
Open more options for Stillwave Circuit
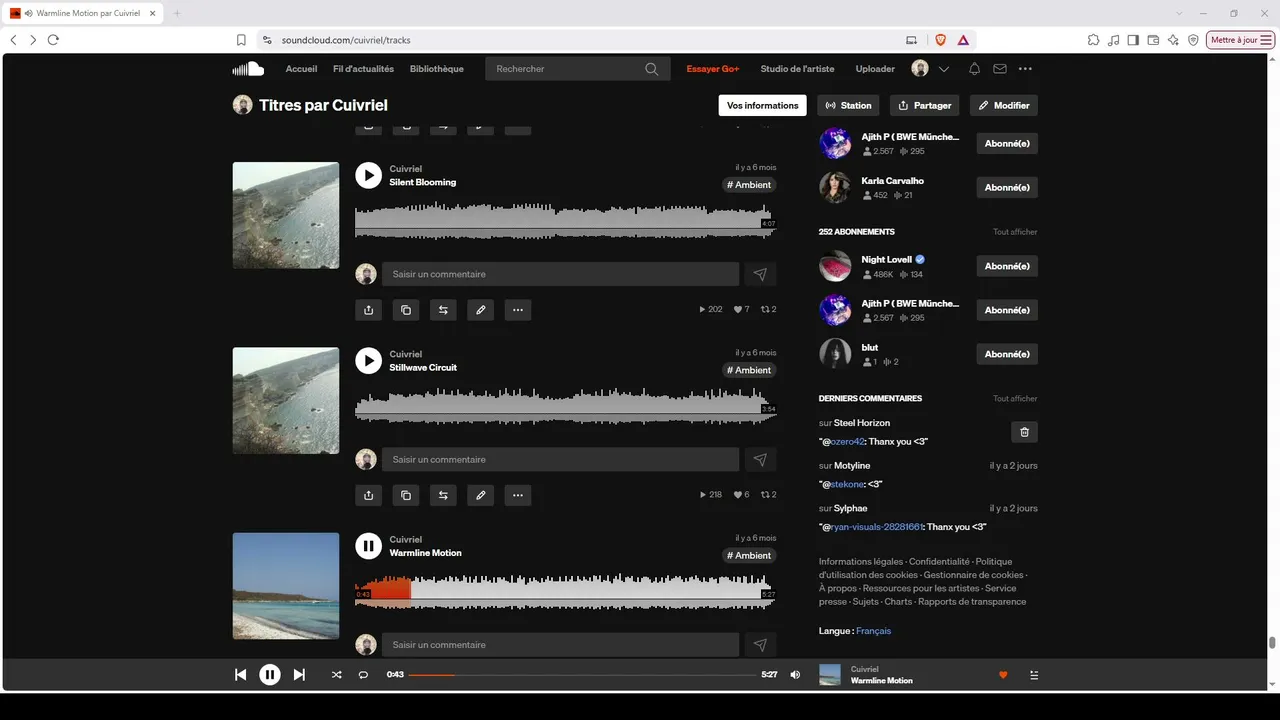[x=517, y=495]
